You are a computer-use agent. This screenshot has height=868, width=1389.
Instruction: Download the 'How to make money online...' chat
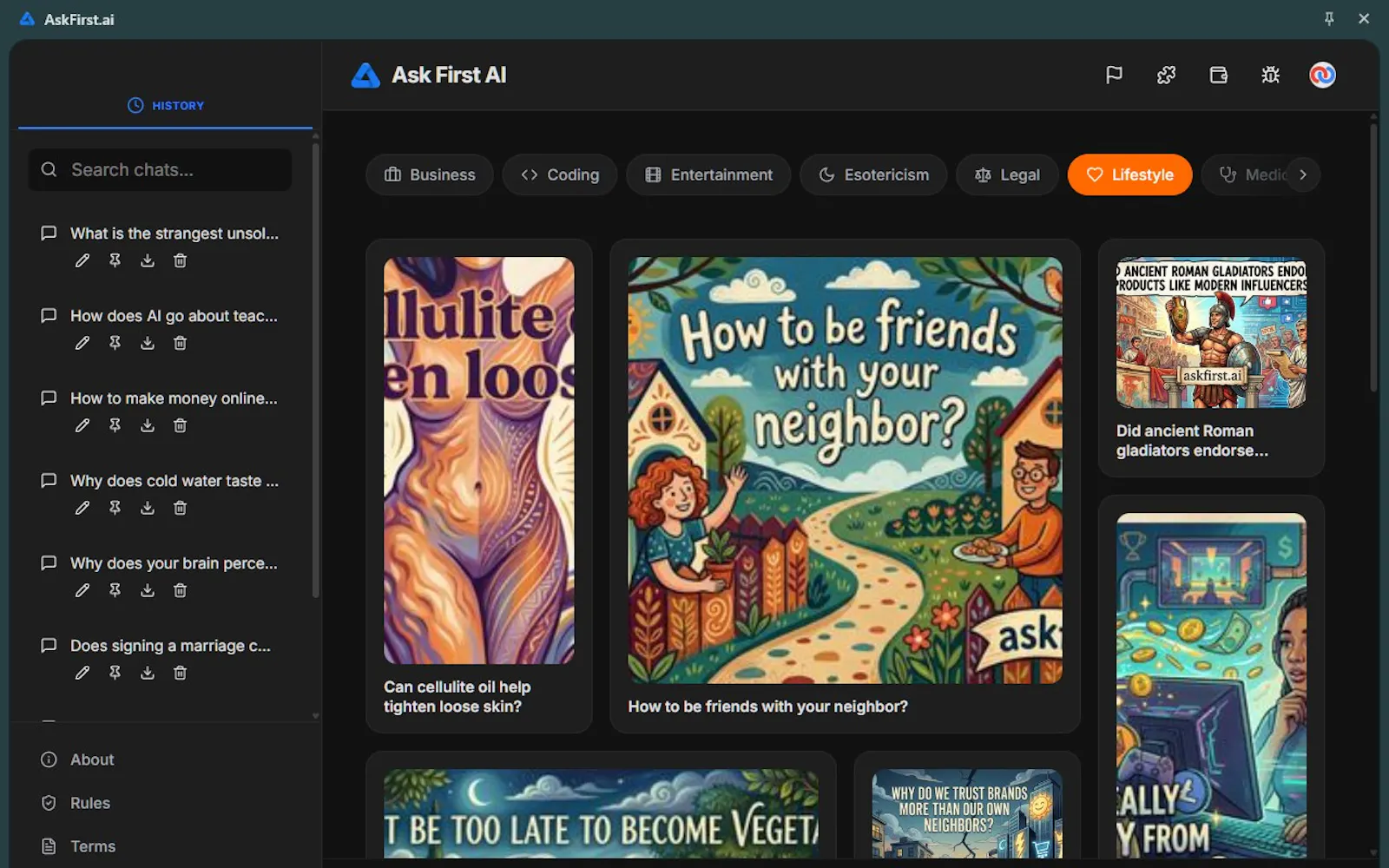(148, 425)
